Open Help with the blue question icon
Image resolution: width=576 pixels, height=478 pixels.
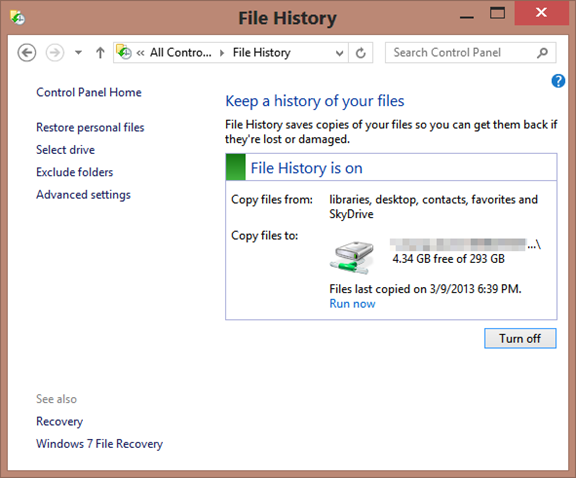pyautogui.click(x=558, y=81)
